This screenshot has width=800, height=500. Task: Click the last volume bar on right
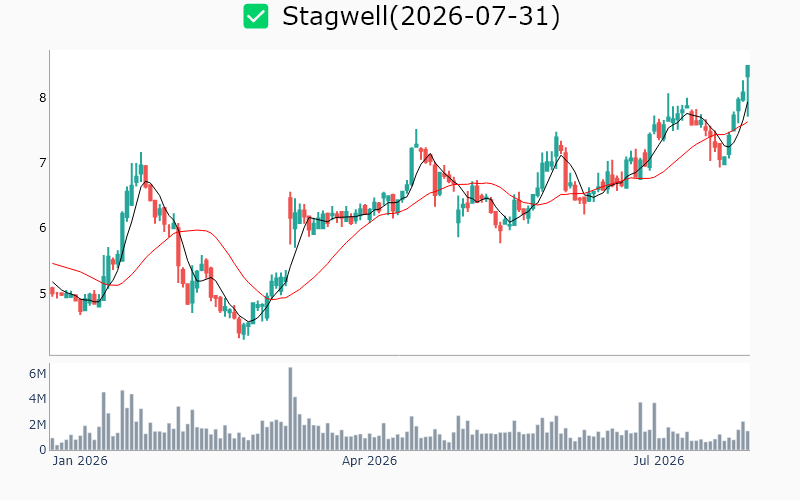747,441
